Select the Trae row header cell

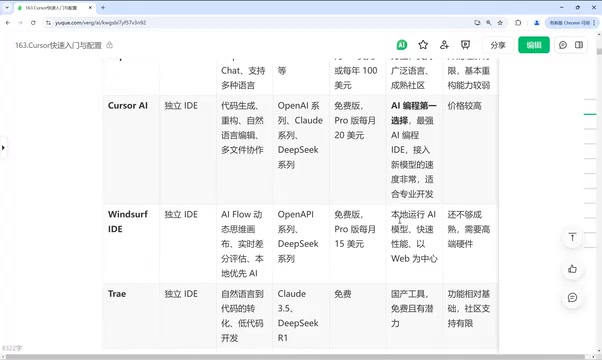[x=131, y=316]
